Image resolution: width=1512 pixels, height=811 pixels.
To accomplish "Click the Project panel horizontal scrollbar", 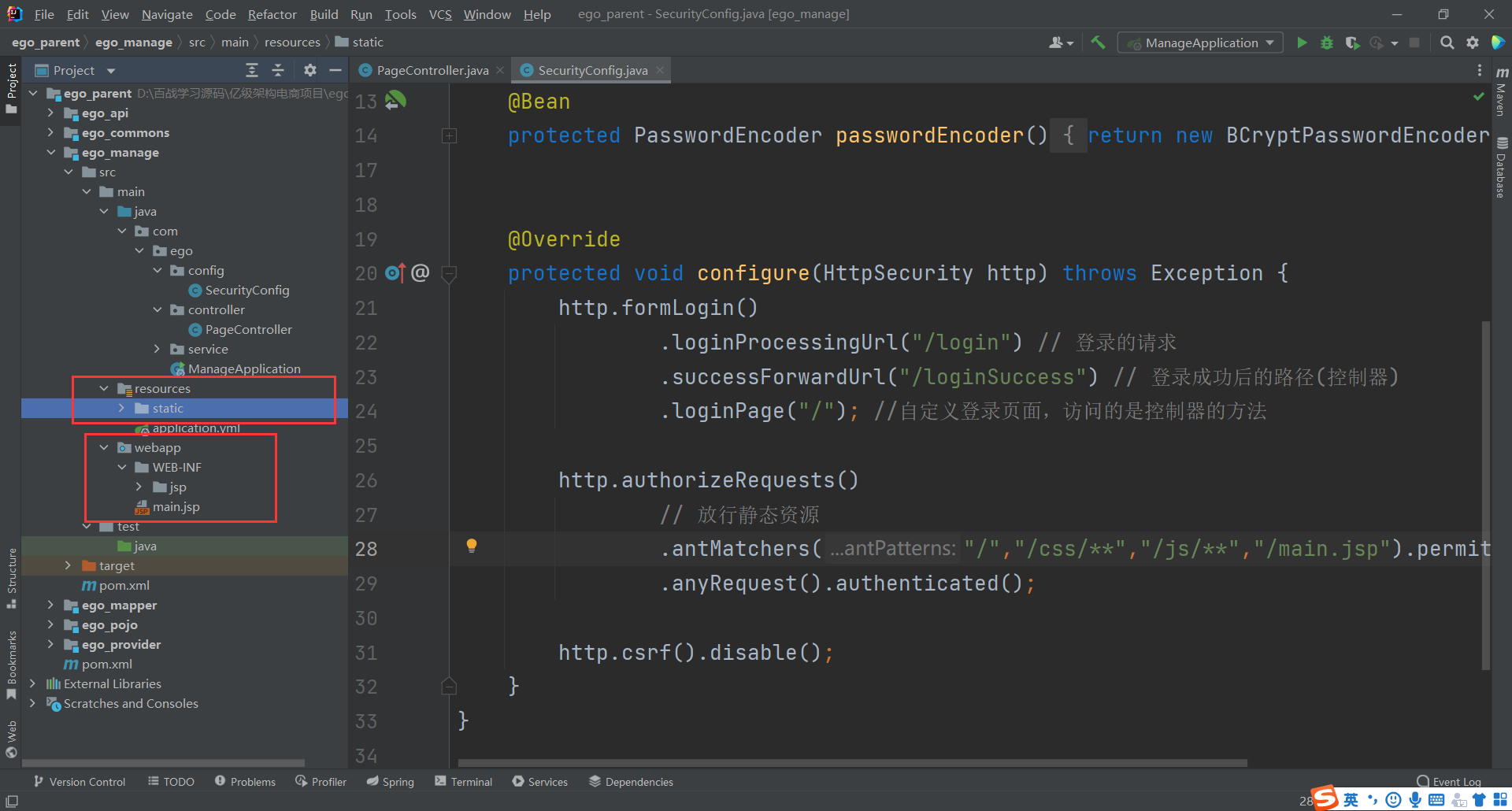I will point(163,763).
